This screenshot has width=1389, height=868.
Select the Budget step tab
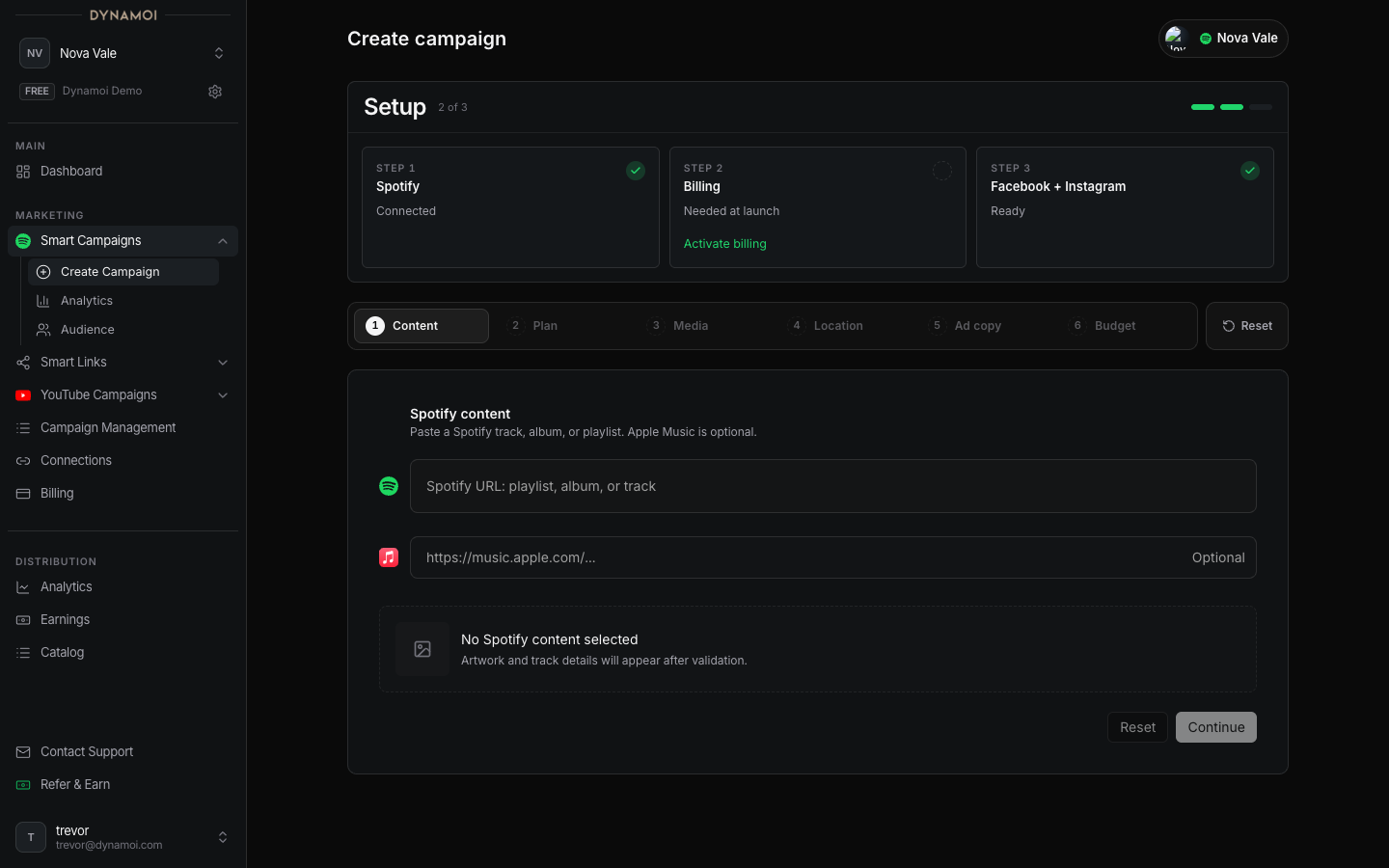click(1126, 326)
